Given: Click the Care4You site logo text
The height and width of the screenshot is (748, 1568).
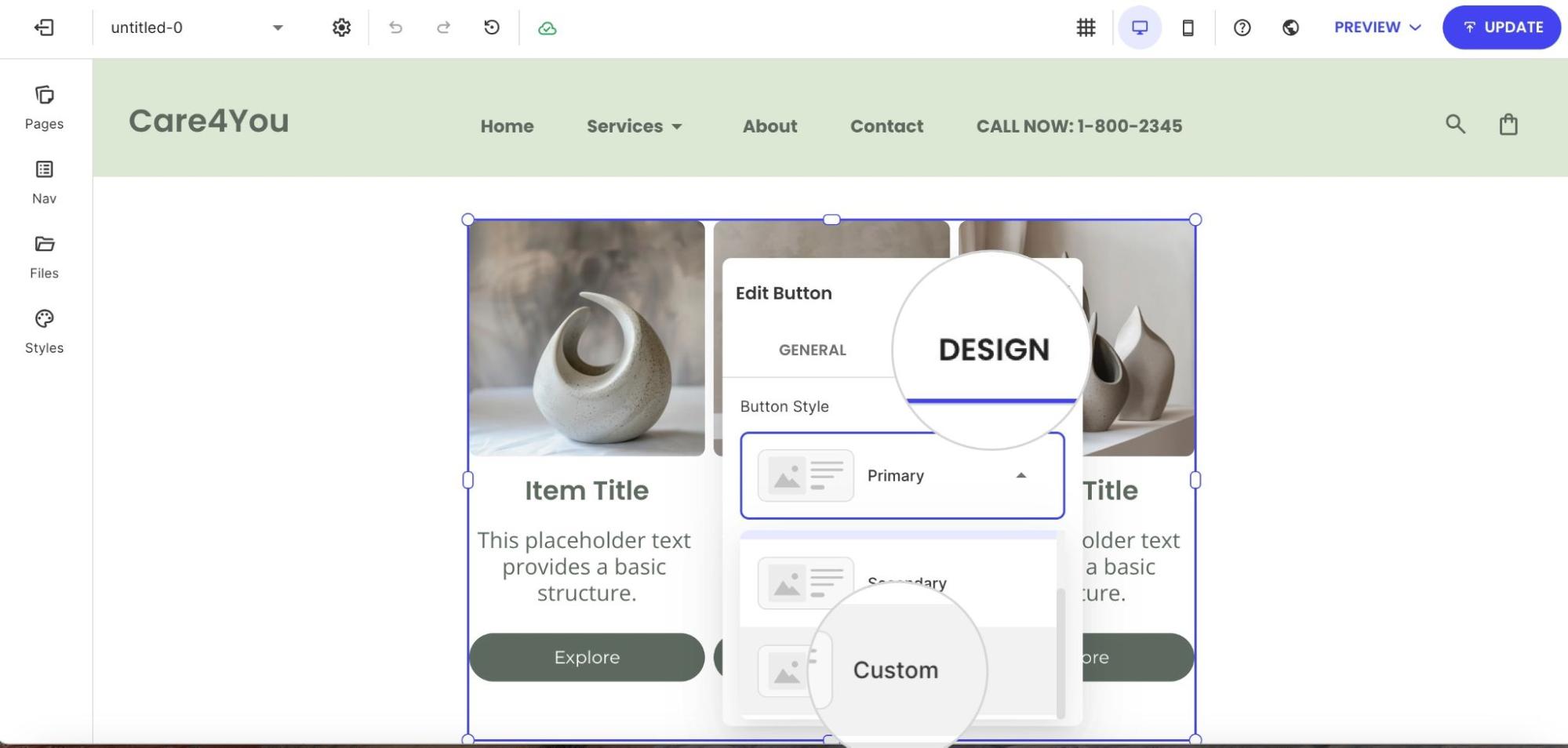Looking at the screenshot, I should 209,121.
